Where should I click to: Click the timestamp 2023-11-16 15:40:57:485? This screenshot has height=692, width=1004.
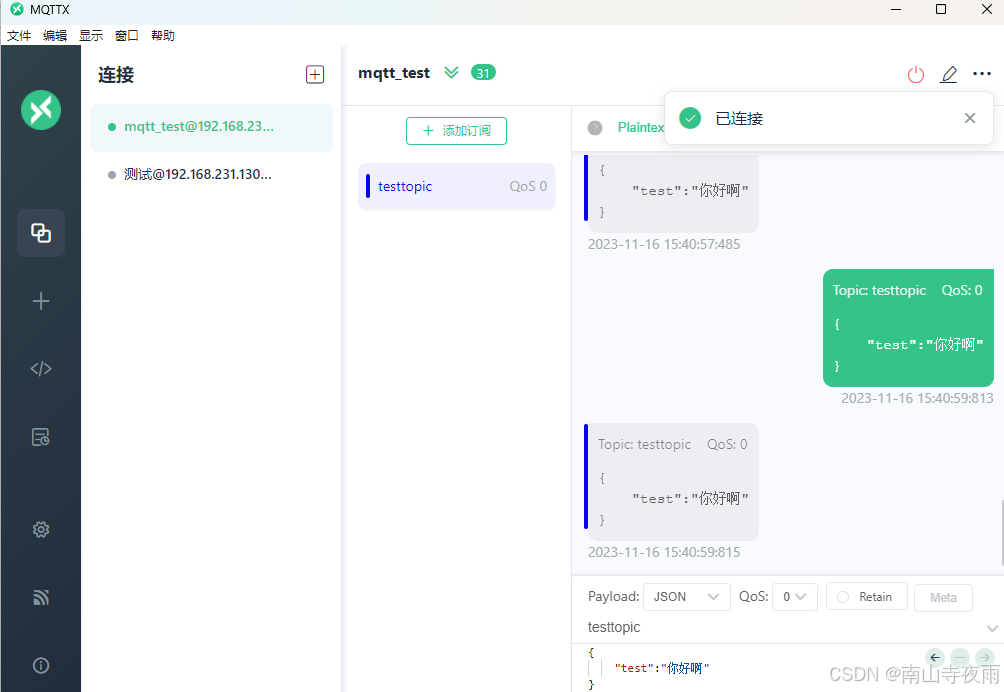[x=664, y=244]
